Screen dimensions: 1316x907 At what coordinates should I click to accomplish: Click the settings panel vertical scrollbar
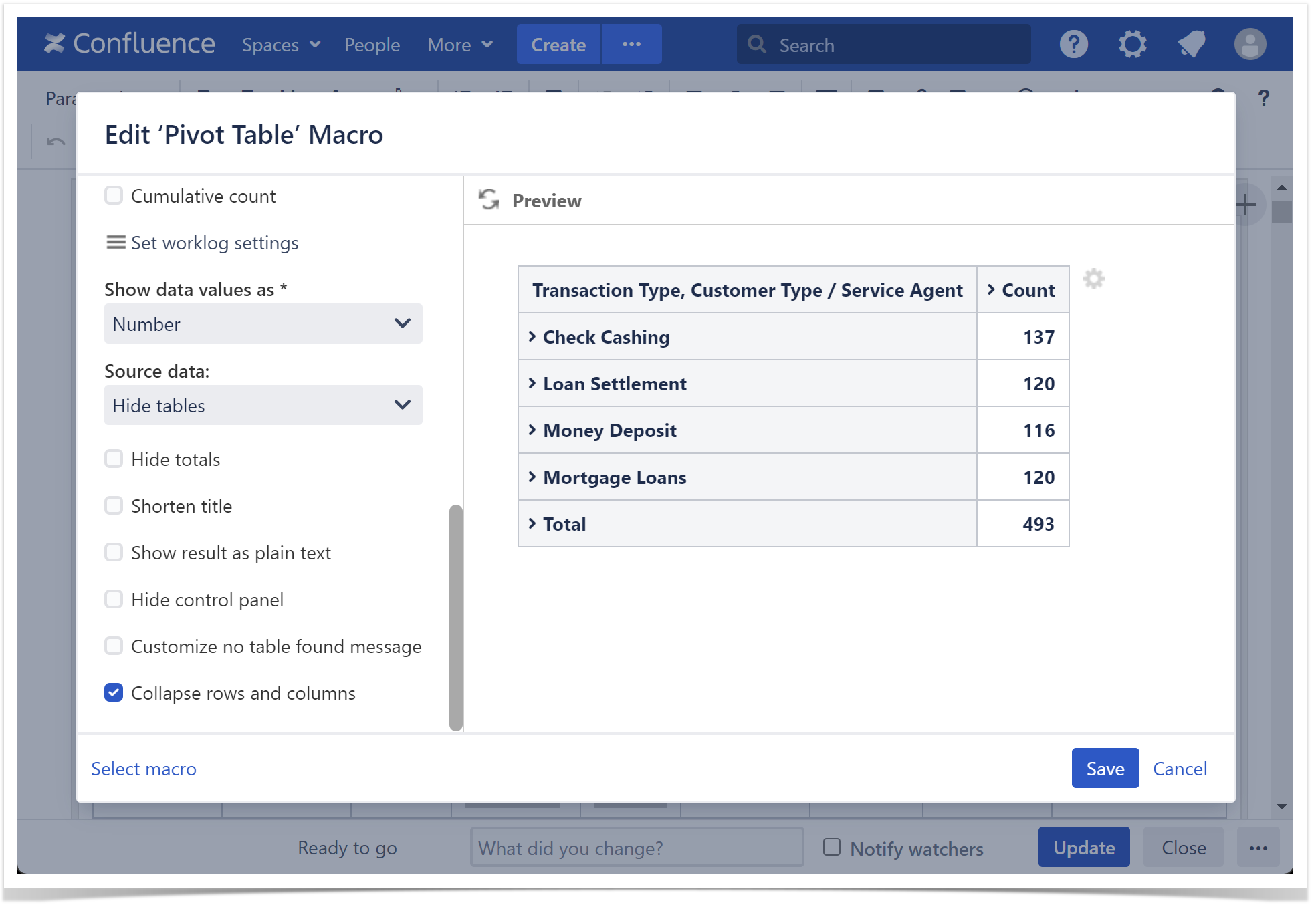pyautogui.click(x=456, y=617)
